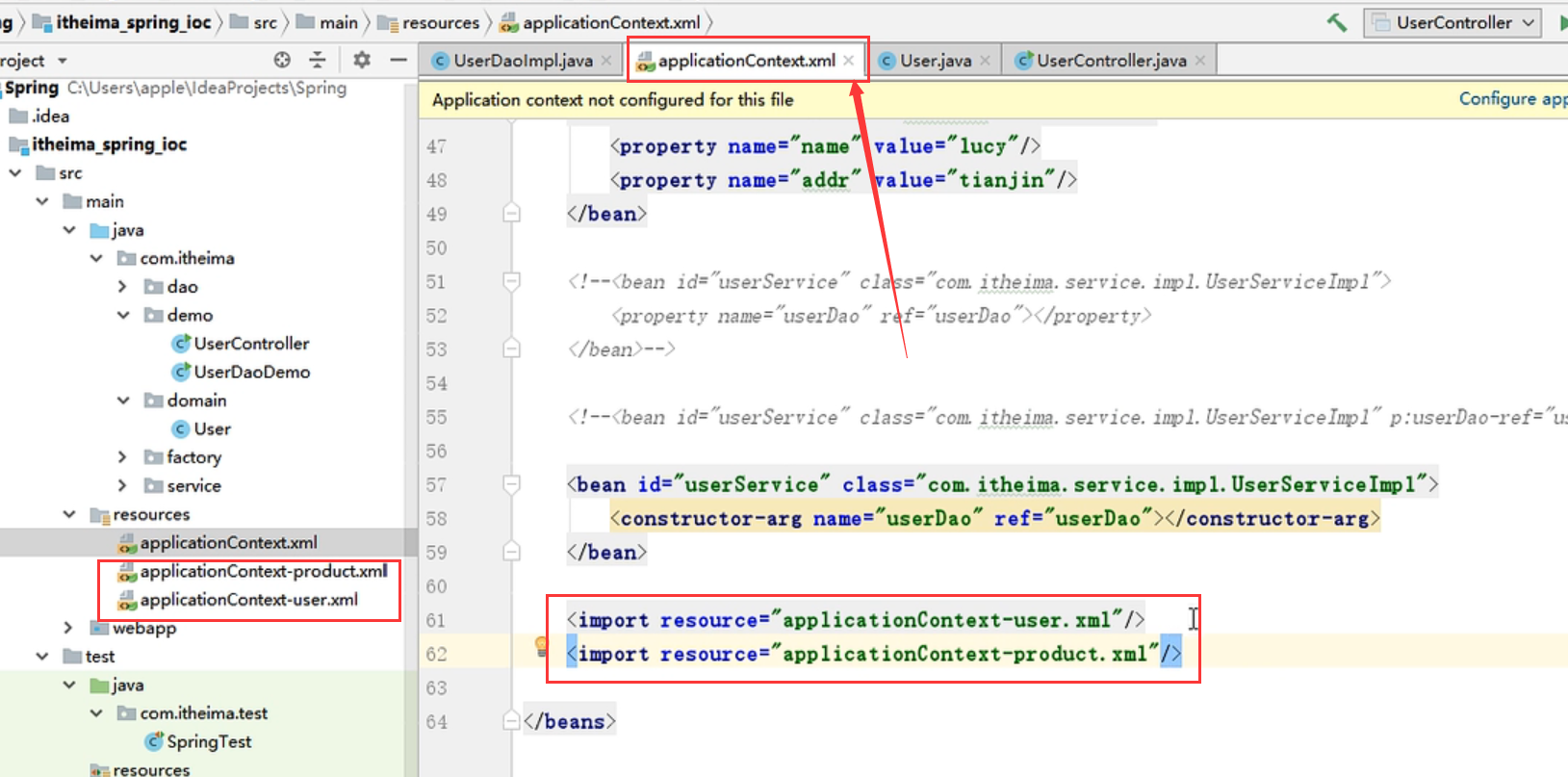Click the value "lucy" on line 47
1568x777 pixels.
[983, 146]
